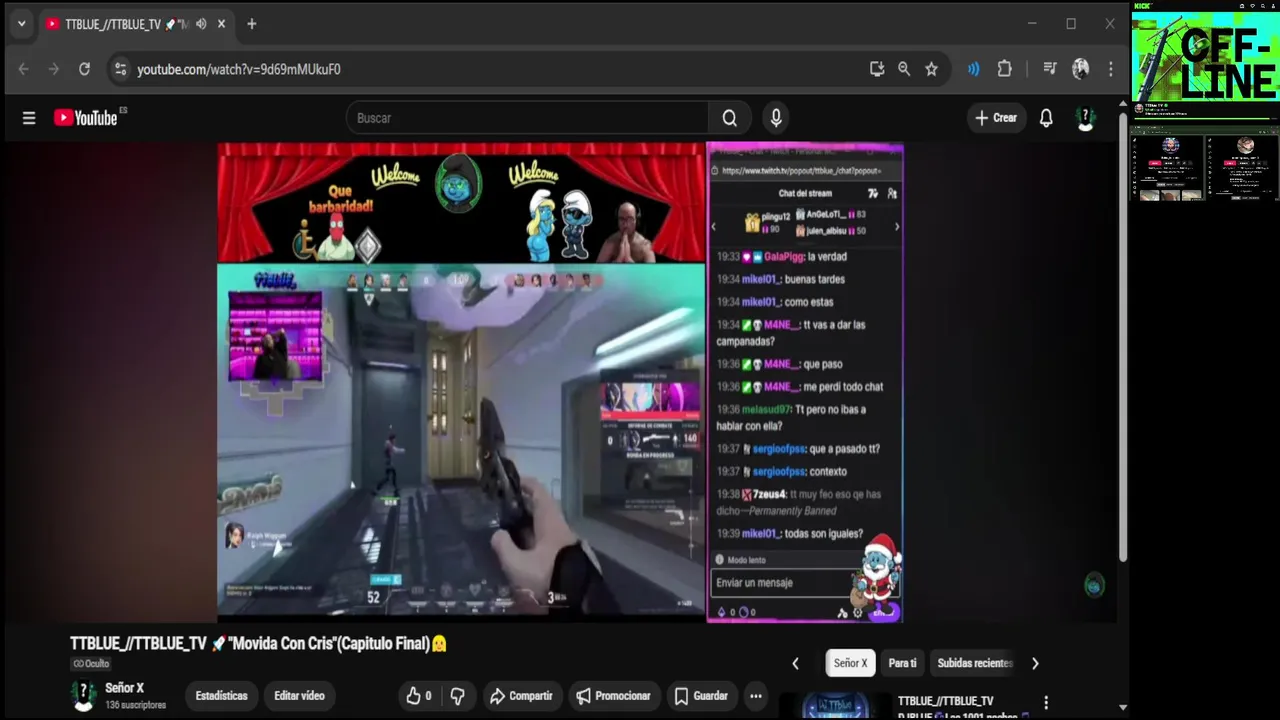Screen dimensions: 1280x720
Task: Click the browser forward arrow
Action: pos(54,69)
